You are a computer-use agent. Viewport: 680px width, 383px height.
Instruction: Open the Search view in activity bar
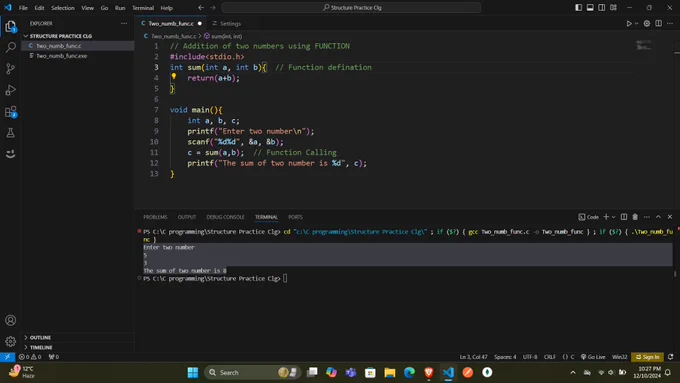(10, 47)
